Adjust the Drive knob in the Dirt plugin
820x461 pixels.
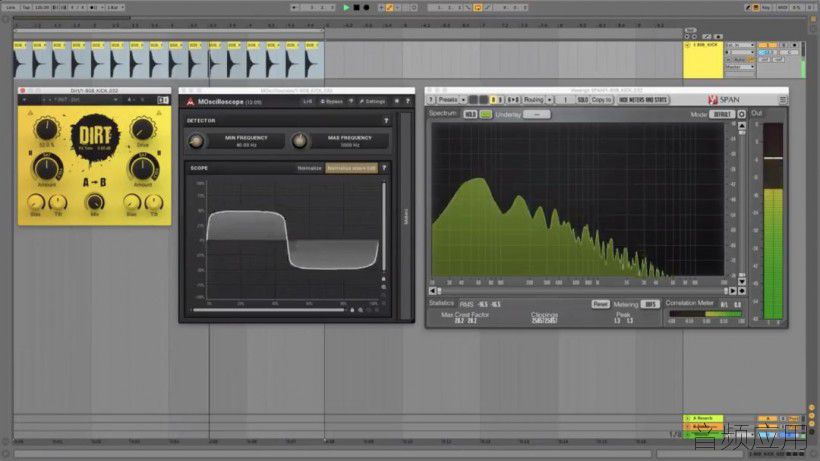pyautogui.click(x=142, y=129)
